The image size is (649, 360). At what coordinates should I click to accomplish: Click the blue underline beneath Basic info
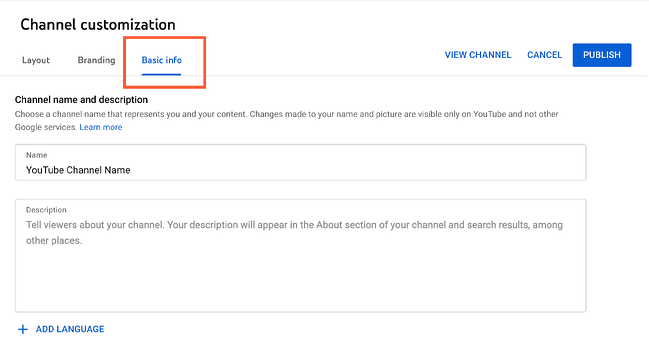tap(161, 74)
